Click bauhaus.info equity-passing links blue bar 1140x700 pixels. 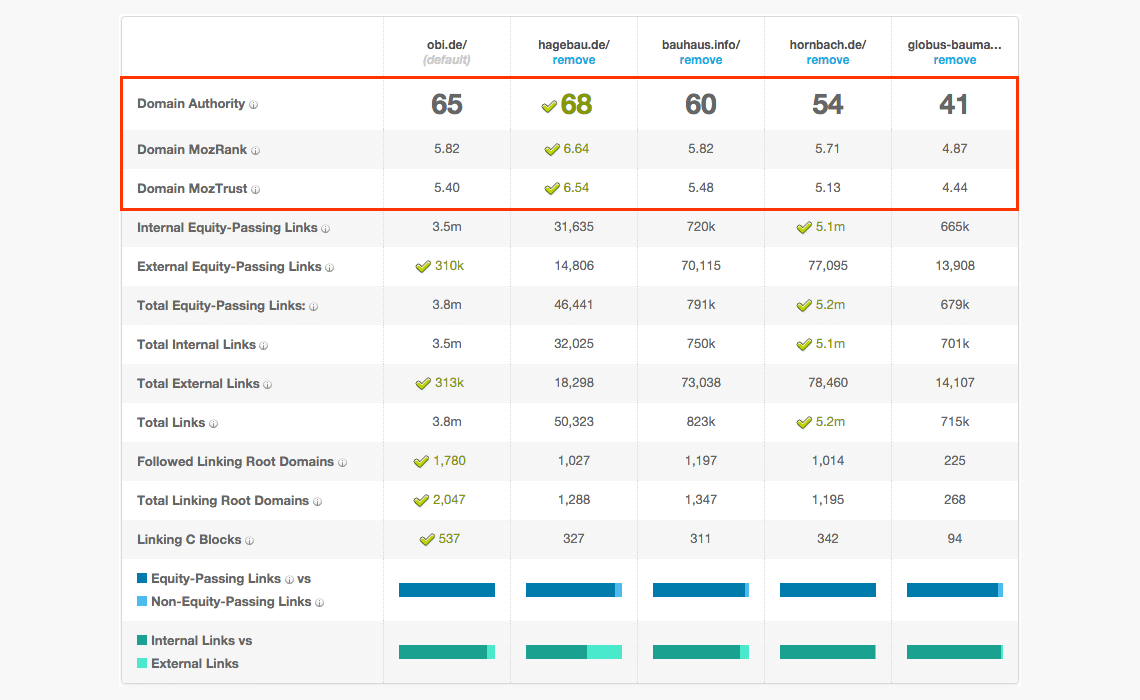[701, 590]
